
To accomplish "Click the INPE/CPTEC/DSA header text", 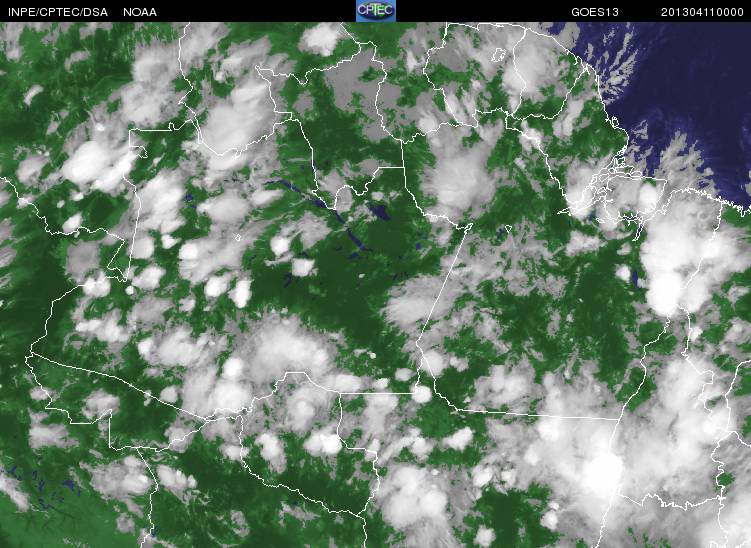I will (x=58, y=12).
